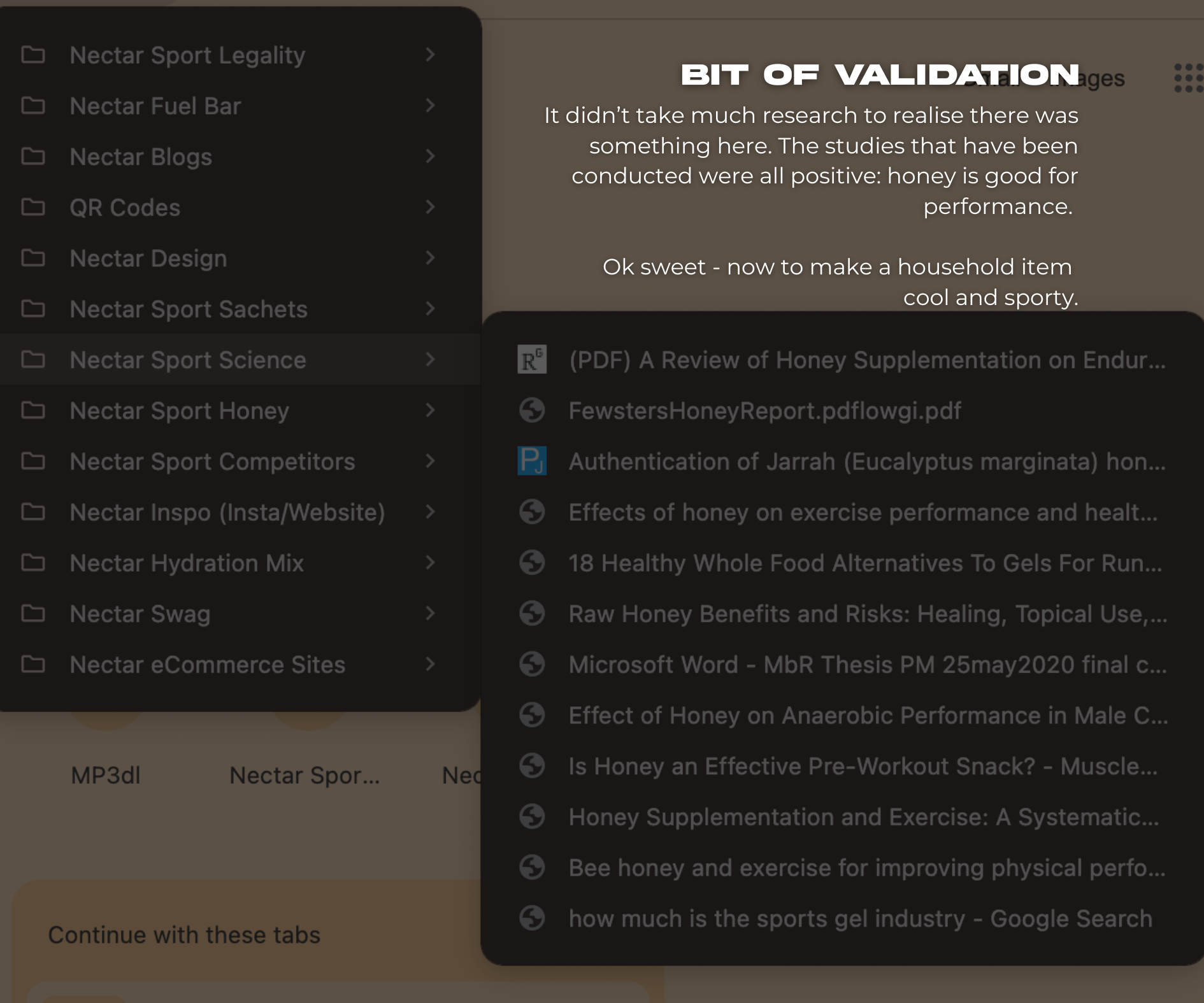This screenshot has width=1204, height=1003.
Task: Click the globe icon beside sports gel Google Search
Action: [532, 918]
